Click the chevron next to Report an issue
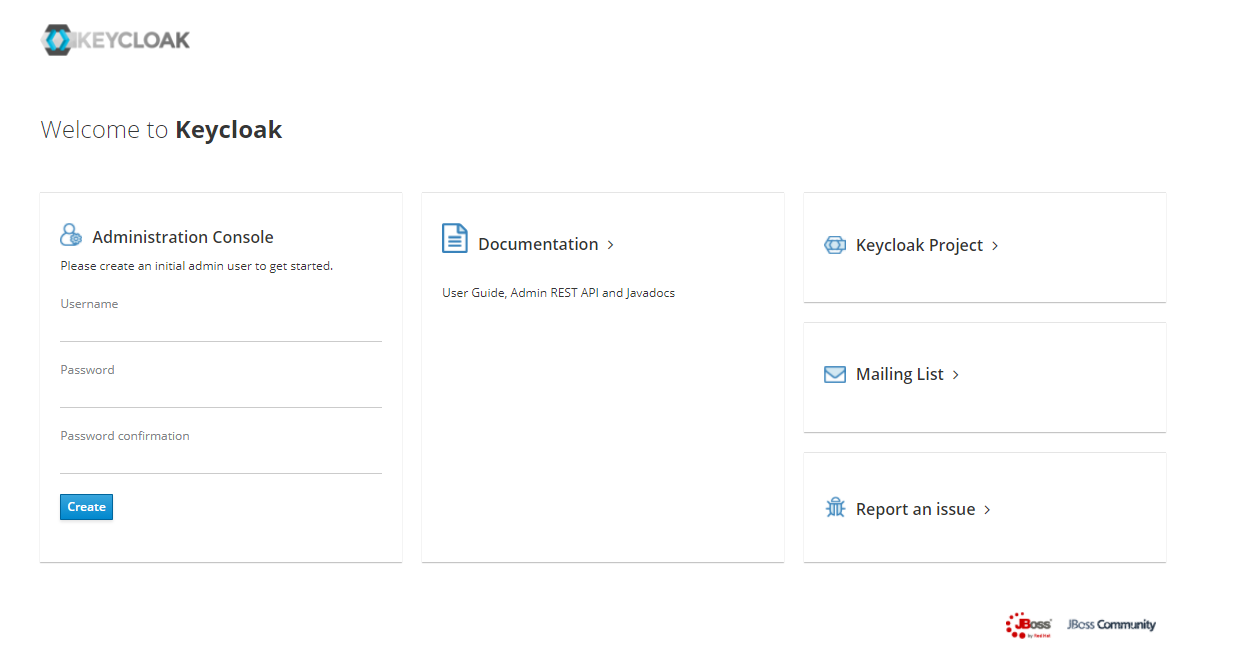Viewport: 1240px width, 663px height. click(x=987, y=510)
